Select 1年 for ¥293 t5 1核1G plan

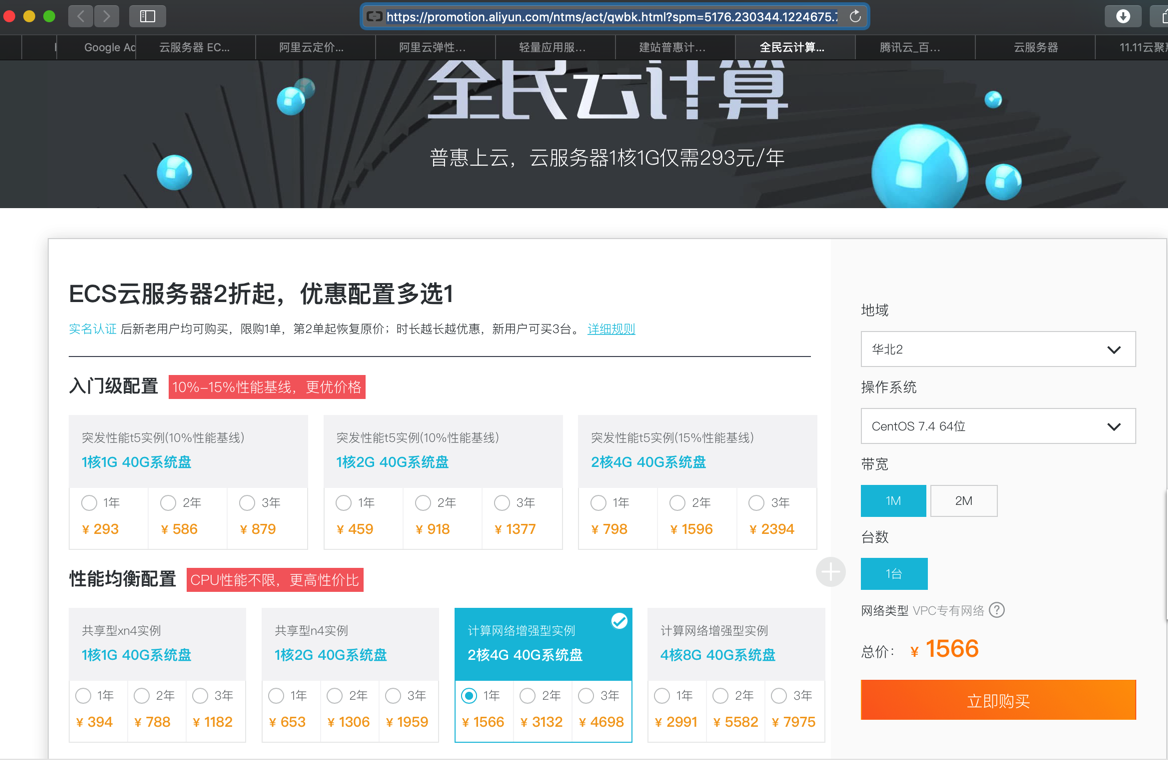tap(89, 503)
